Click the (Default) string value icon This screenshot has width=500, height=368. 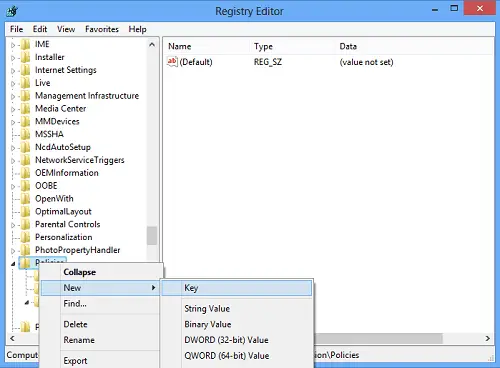[172, 62]
